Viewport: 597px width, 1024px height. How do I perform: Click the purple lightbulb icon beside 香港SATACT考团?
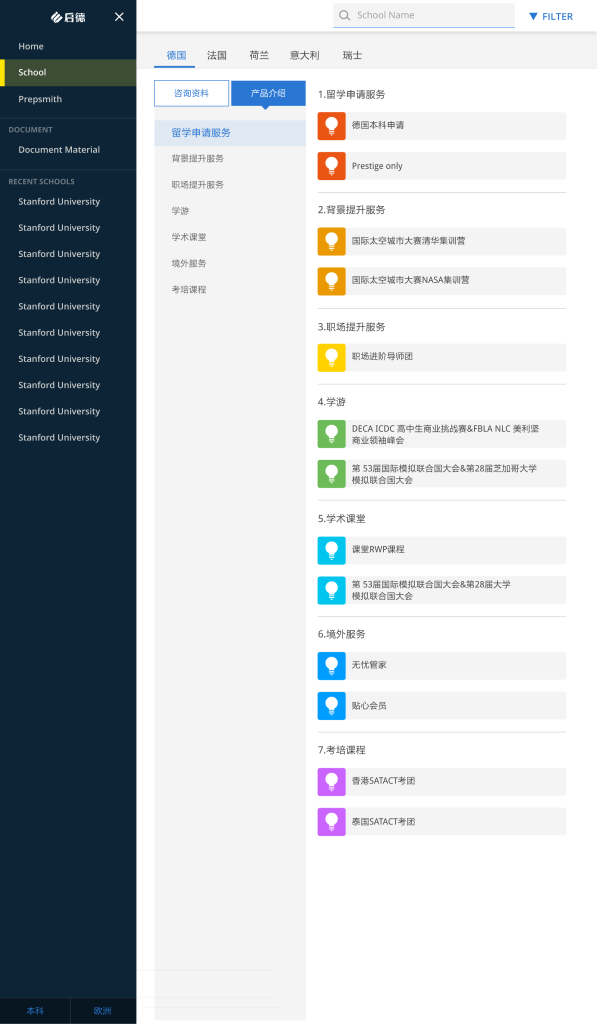coord(331,782)
